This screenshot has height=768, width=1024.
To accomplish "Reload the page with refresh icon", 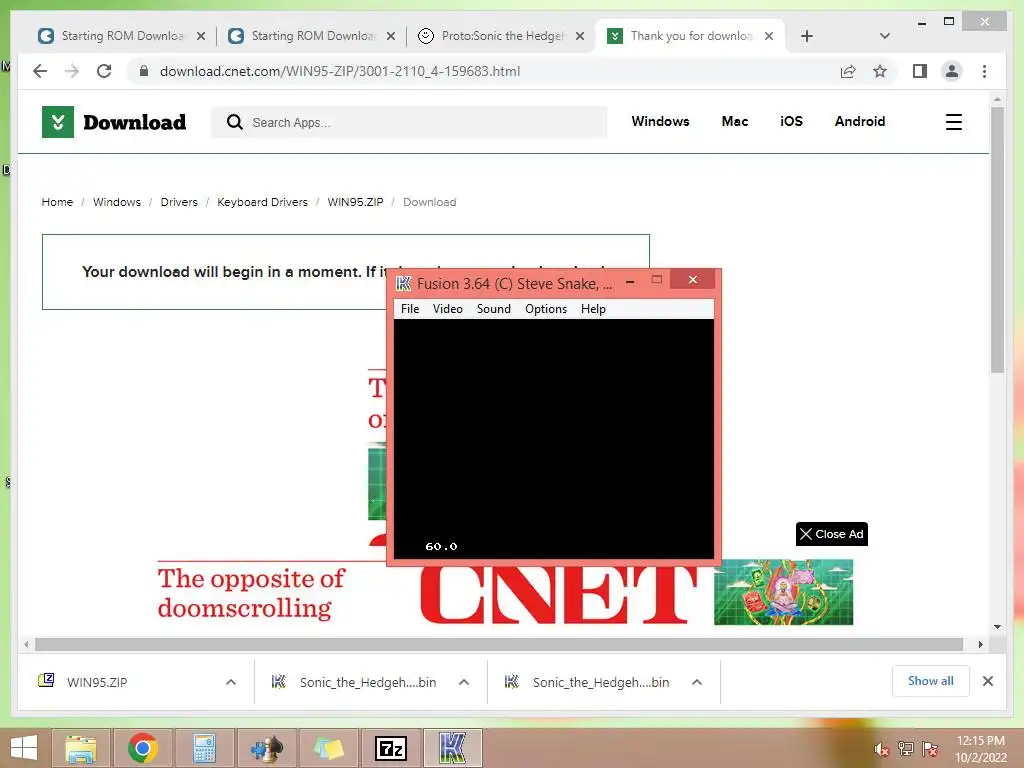I will pyautogui.click(x=104, y=71).
